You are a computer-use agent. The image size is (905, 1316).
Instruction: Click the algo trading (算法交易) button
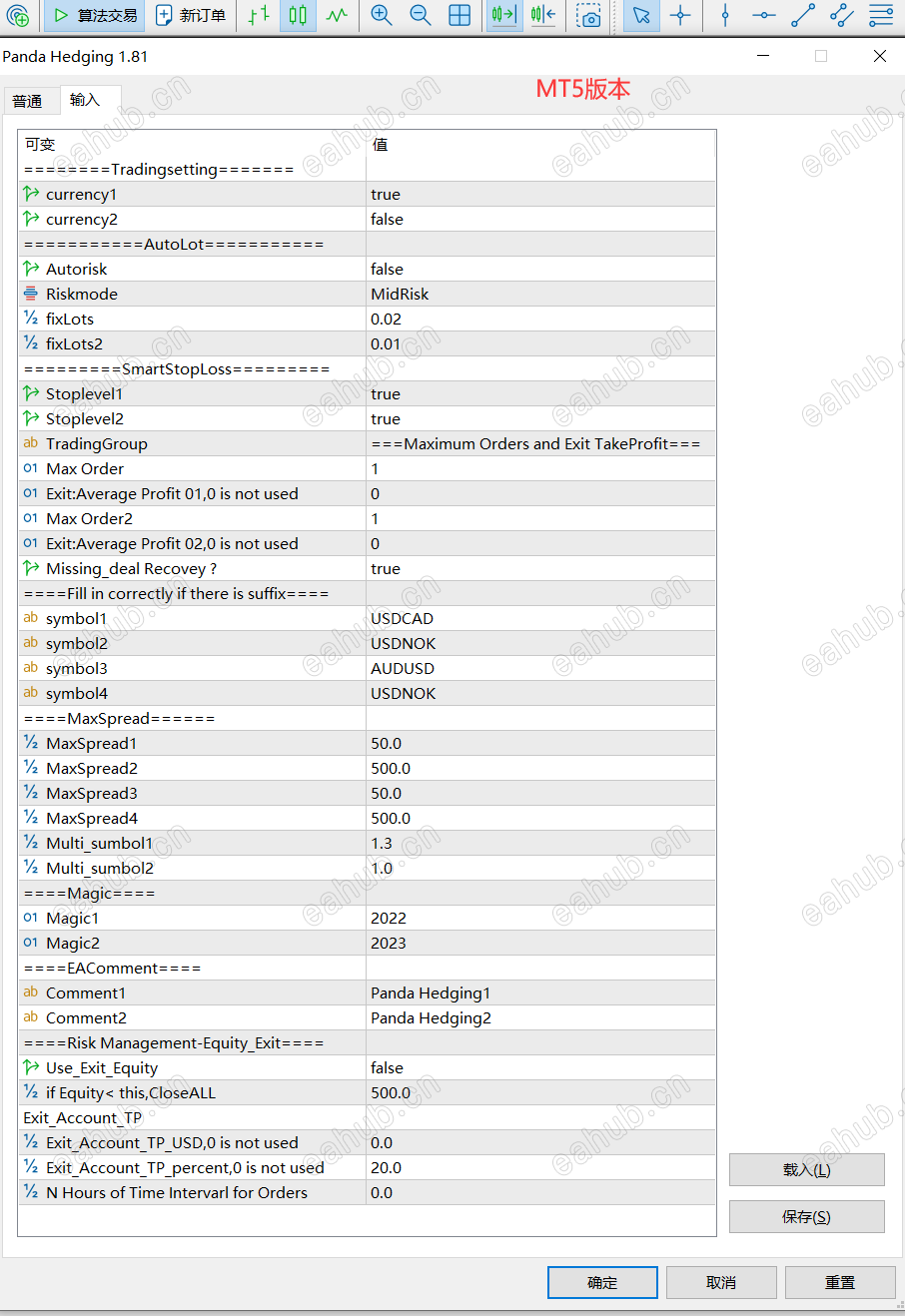pos(95,16)
